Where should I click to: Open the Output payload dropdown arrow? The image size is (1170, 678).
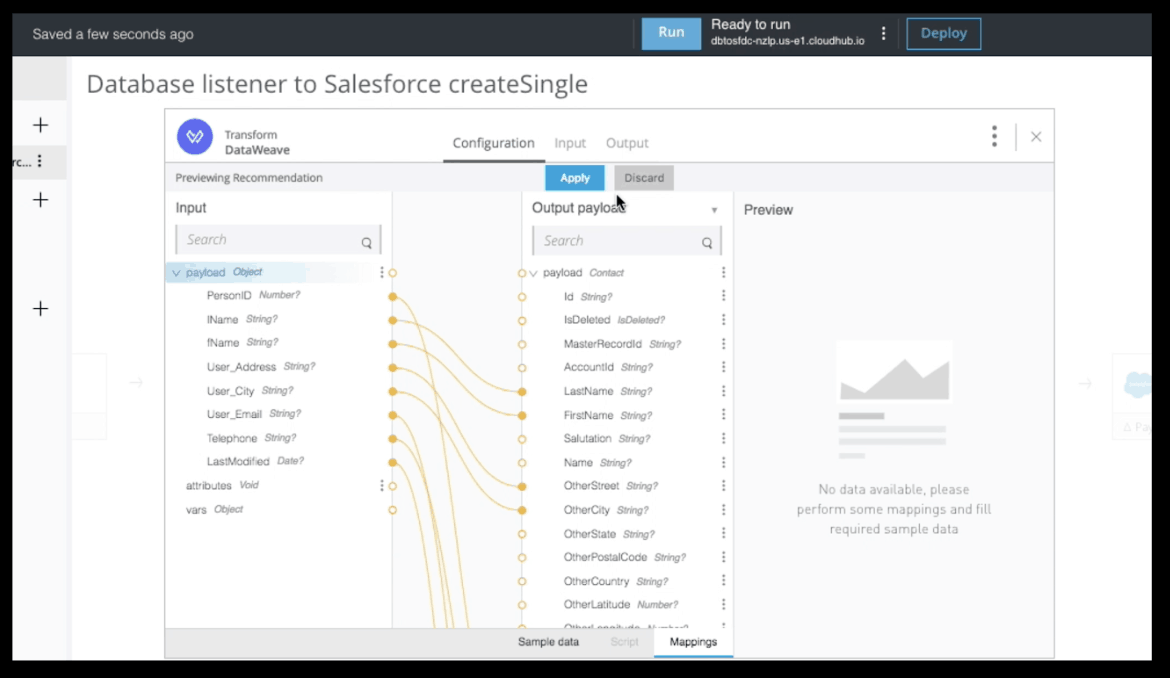click(714, 208)
